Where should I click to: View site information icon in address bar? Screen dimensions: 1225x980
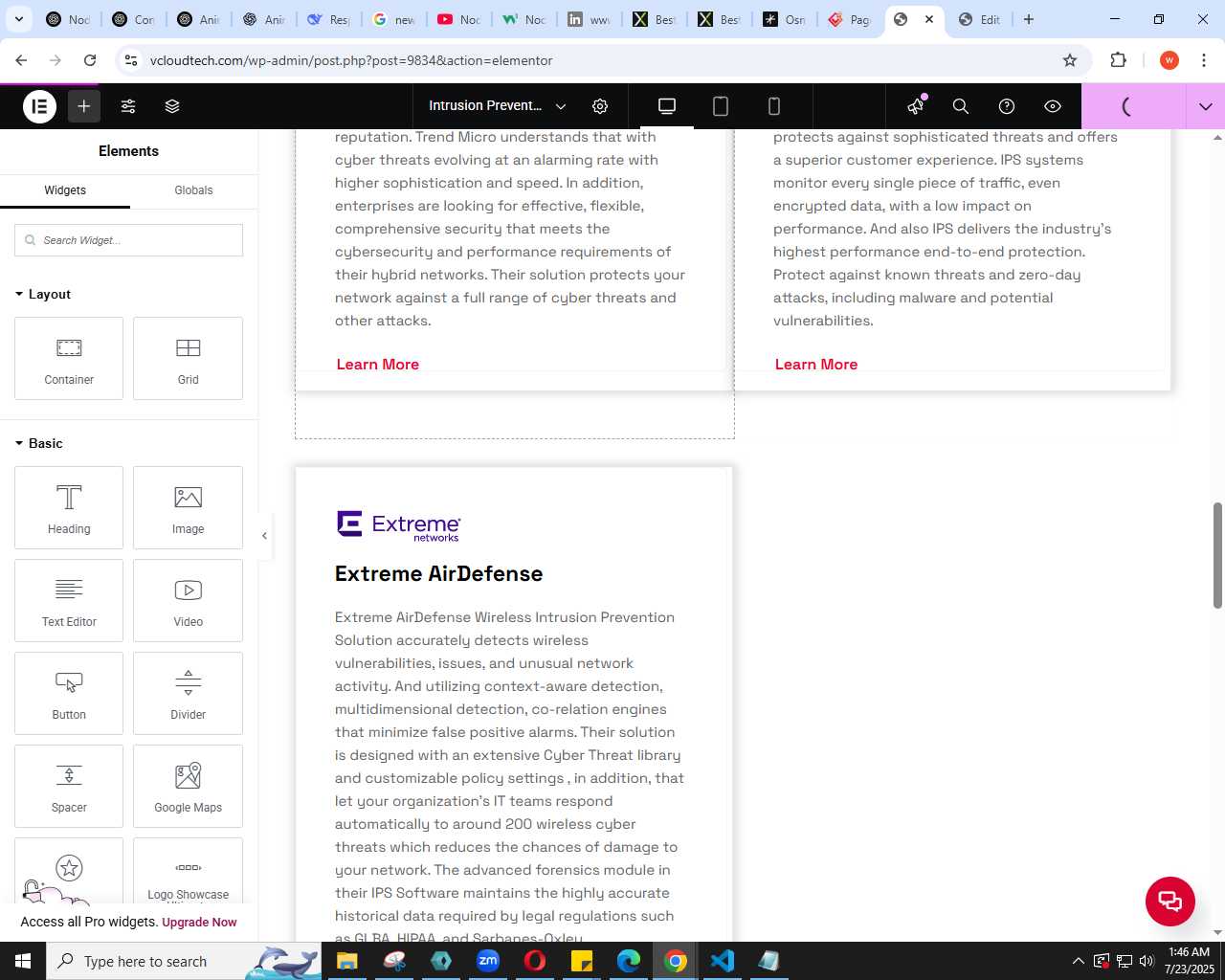click(x=131, y=60)
